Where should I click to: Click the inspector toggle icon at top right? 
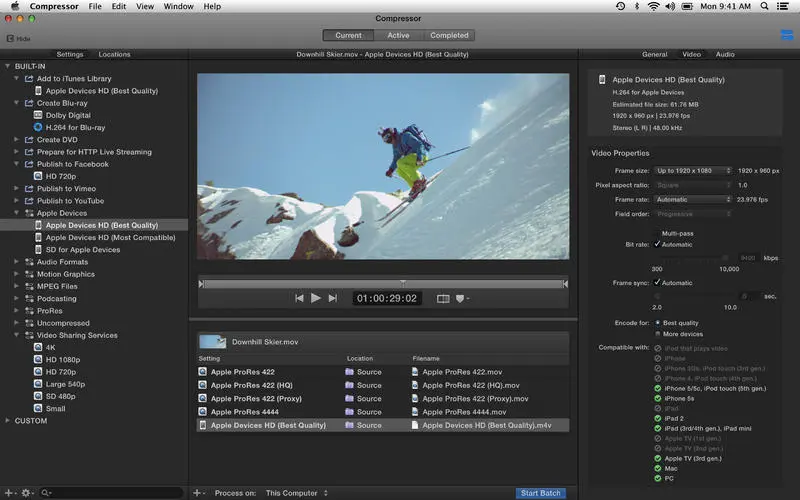(786, 37)
